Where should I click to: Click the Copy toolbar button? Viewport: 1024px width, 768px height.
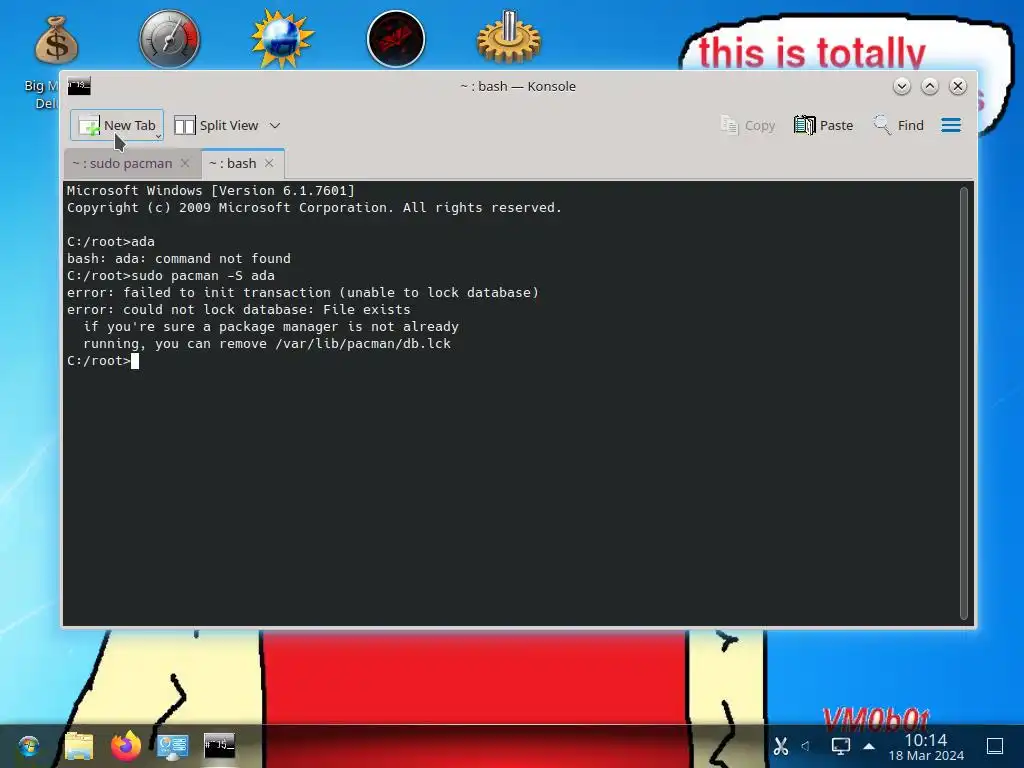click(748, 125)
